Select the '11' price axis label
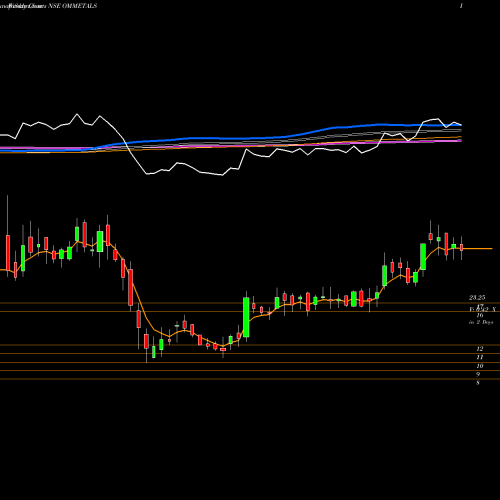This screenshot has width=500, height=500. 480,357
